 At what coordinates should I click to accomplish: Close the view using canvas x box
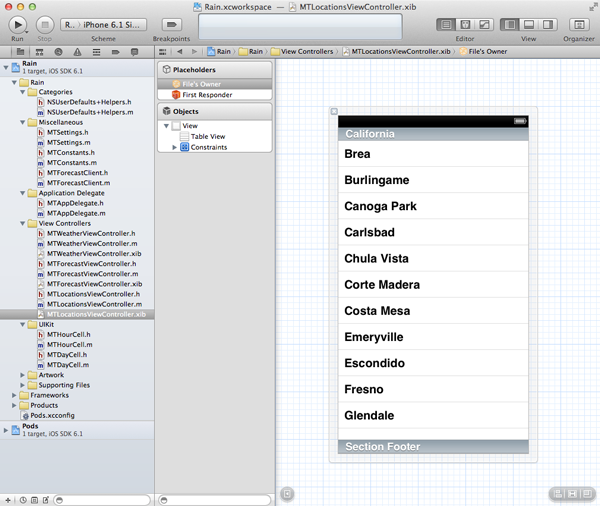334,111
